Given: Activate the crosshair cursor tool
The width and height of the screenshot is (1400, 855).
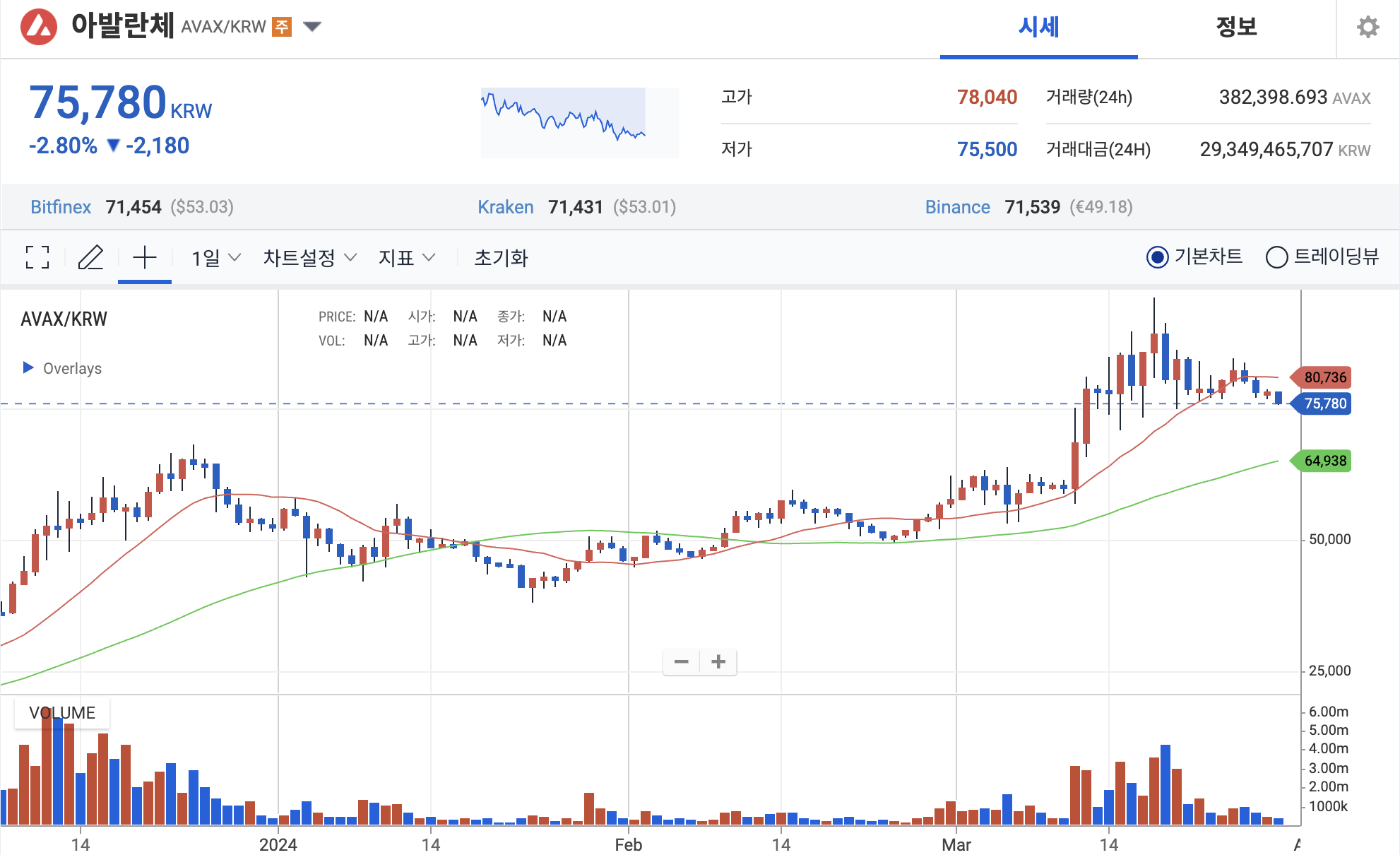Looking at the screenshot, I should tap(145, 257).
